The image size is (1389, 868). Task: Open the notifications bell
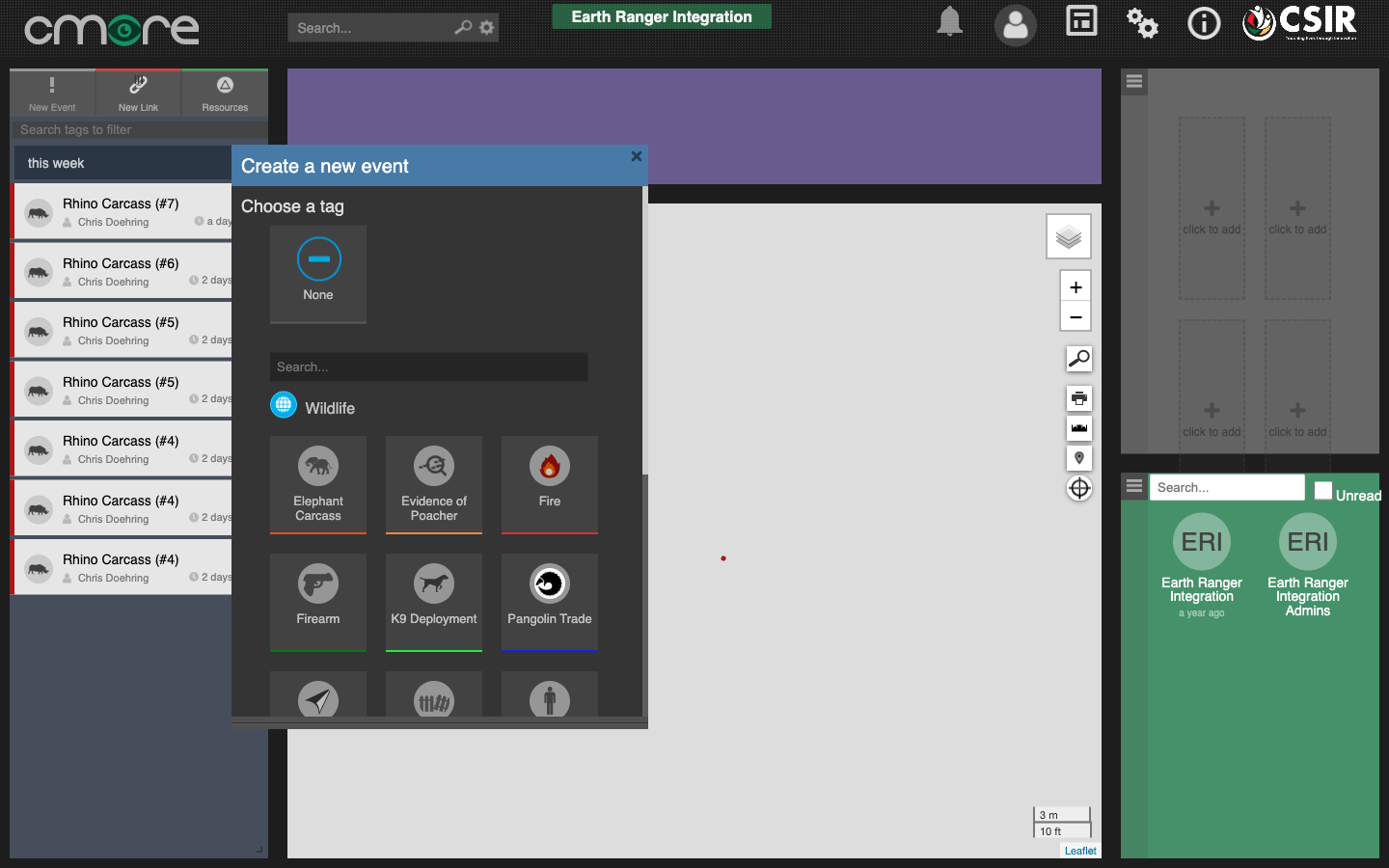949,21
